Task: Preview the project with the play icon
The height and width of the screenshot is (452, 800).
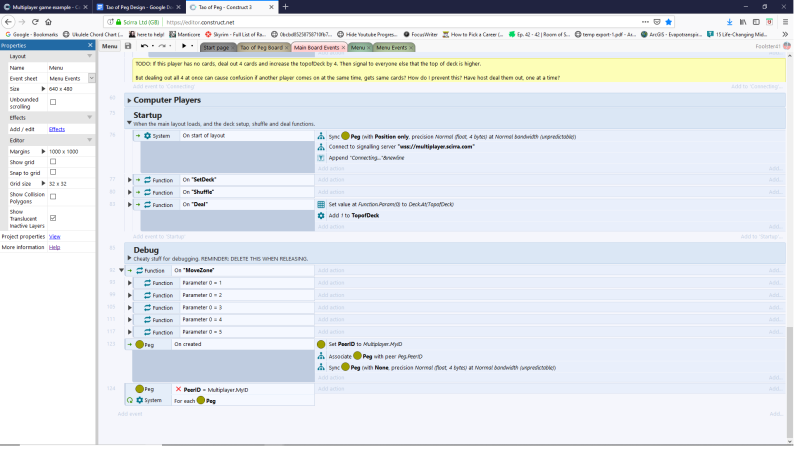Action: (x=184, y=46)
